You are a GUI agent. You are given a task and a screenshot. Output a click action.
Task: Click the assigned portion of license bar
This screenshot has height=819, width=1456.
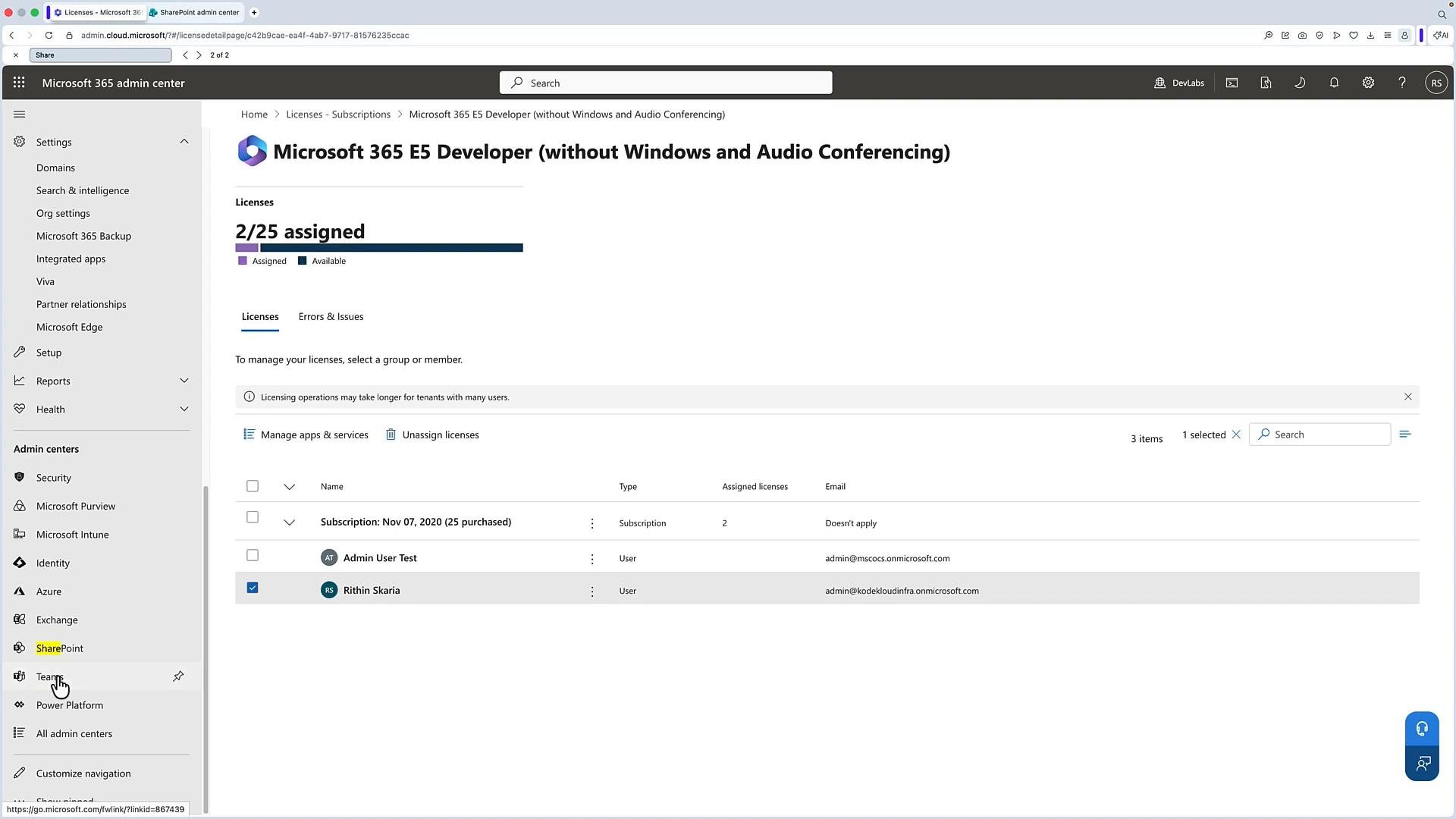pos(246,248)
